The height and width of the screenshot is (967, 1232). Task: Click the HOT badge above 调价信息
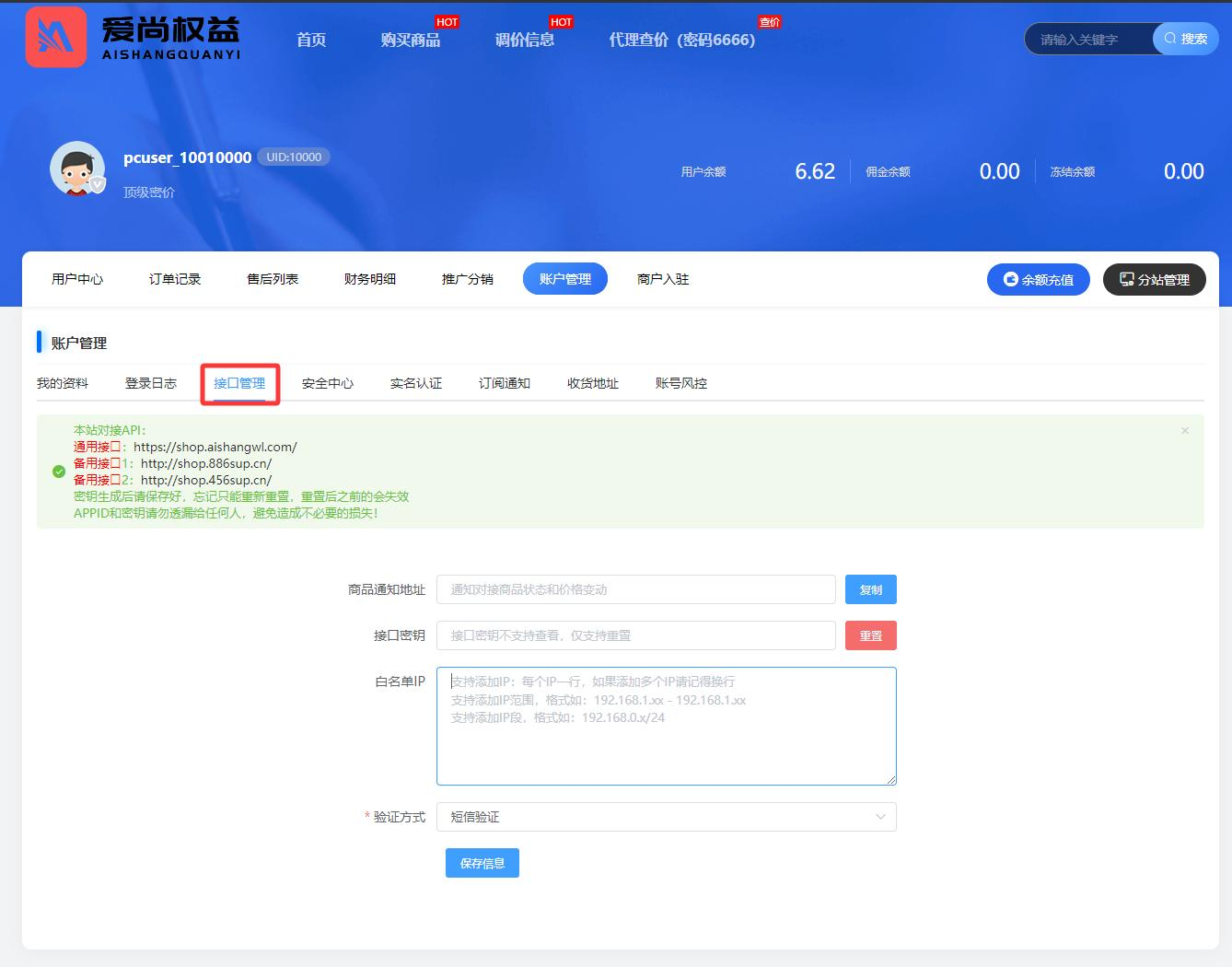tap(561, 21)
